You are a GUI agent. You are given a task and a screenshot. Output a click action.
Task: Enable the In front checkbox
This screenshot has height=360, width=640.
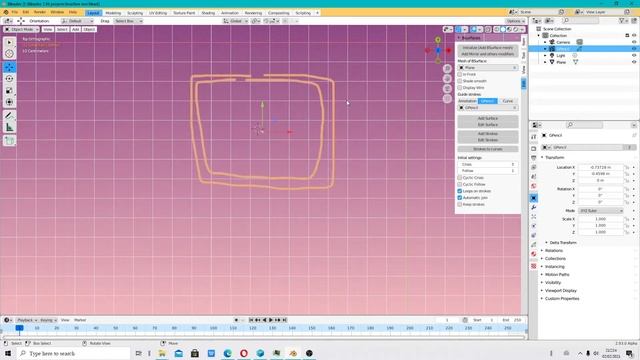pos(460,74)
